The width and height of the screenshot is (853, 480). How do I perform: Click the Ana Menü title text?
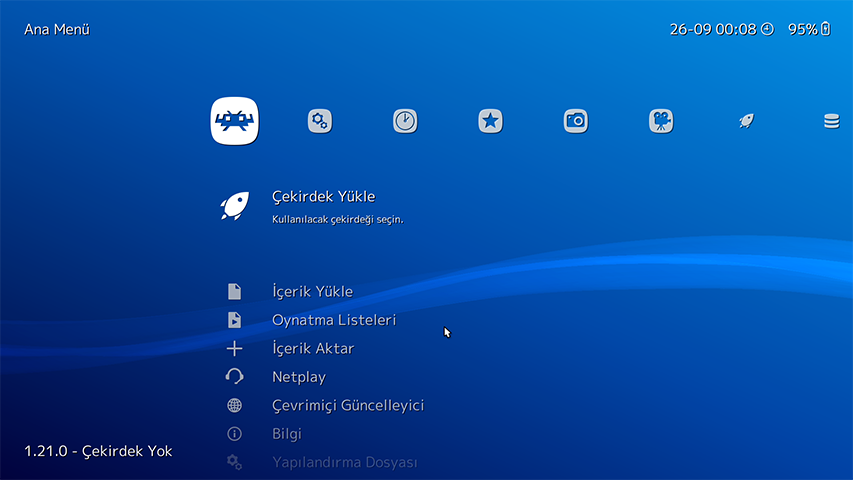pos(57,29)
